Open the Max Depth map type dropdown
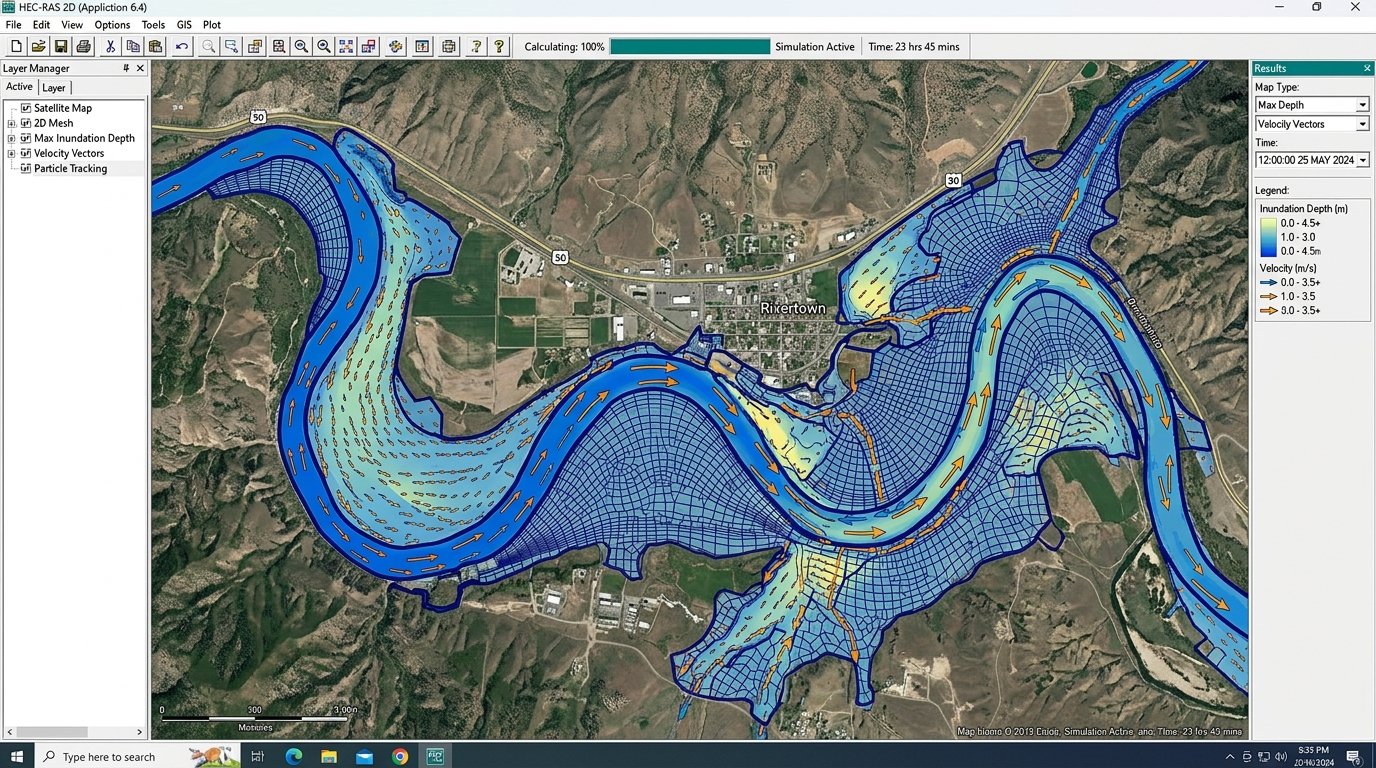The height and width of the screenshot is (768, 1376). pyautogui.click(x=1362, y=105)
